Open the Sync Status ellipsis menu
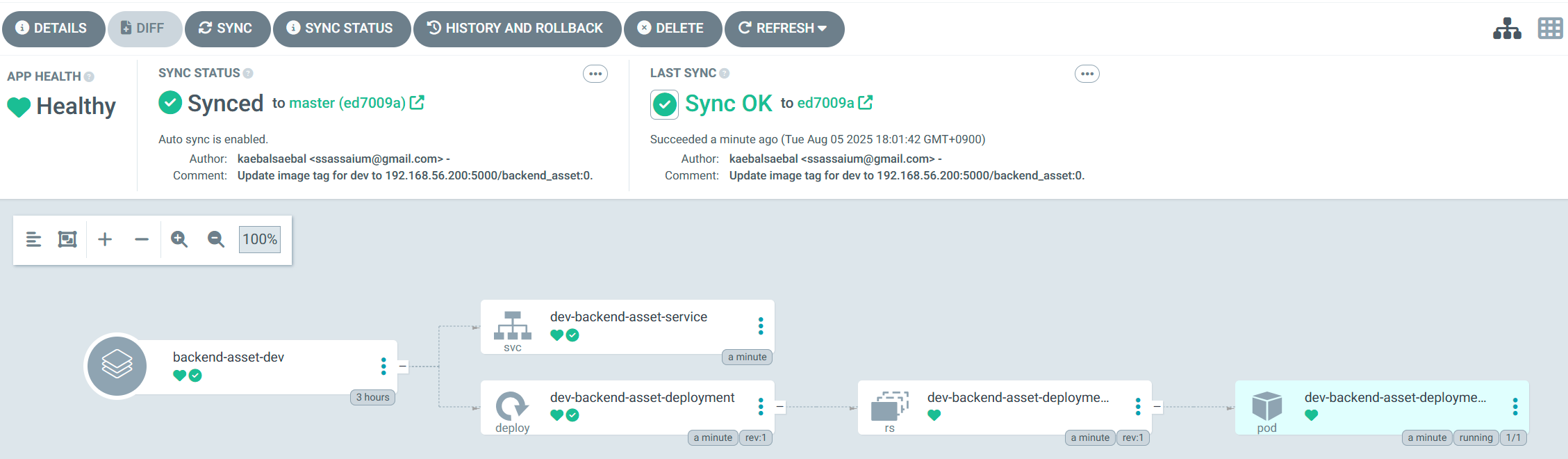The image size is (1568, 459). point(595,74)
